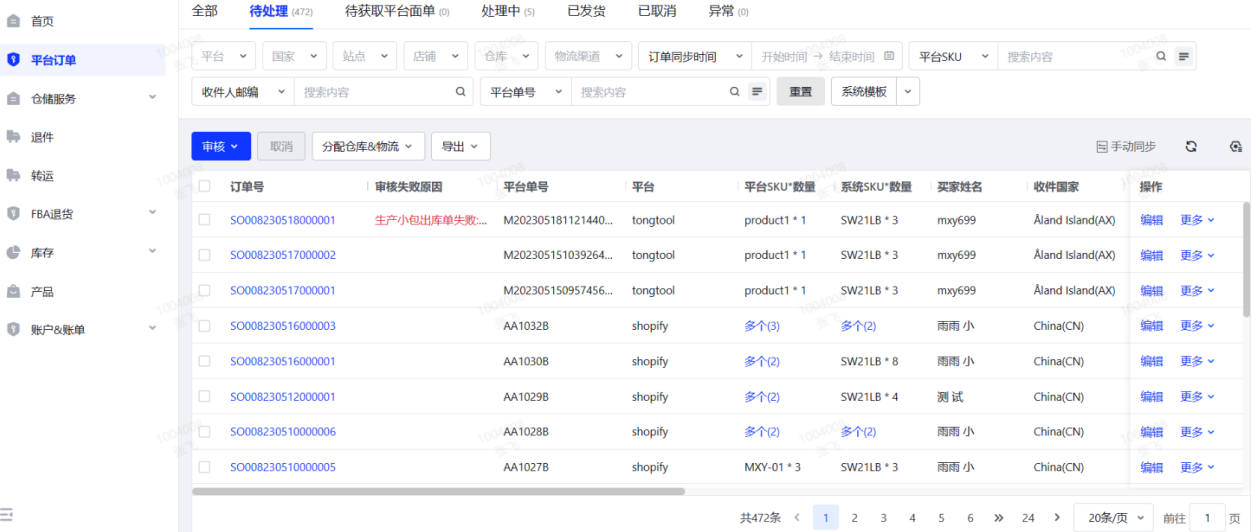Collapse sidebar with bottom menu icon
The width and height of the screenshot is (1251, 532).
[7, 515]
